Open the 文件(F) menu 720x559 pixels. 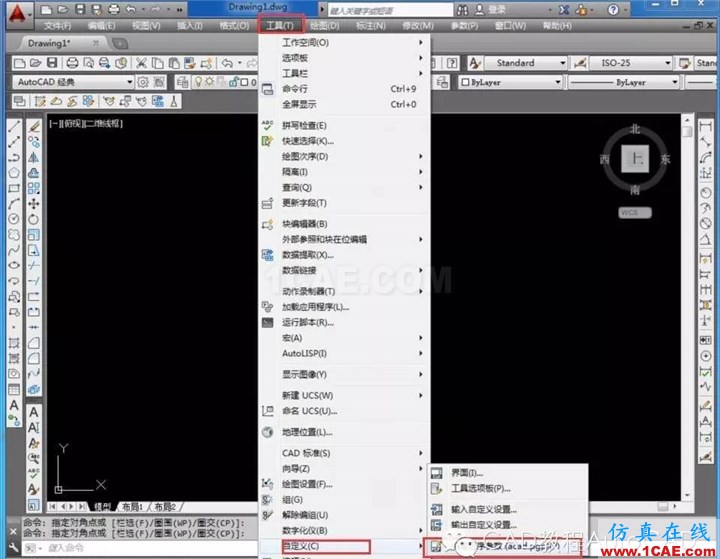pyautogui.click(x=58, y=26)
